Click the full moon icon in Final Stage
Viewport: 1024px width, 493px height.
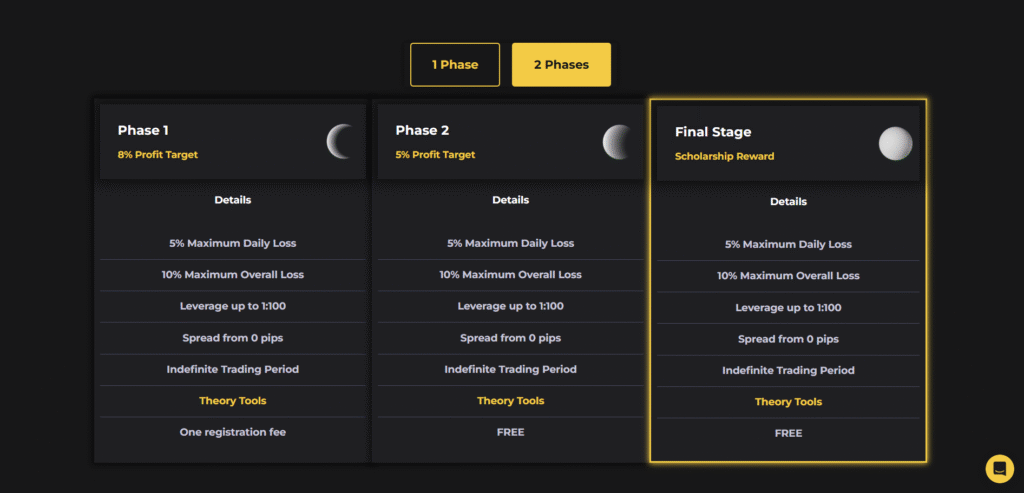pyautogui.click(x=895, y=144)
